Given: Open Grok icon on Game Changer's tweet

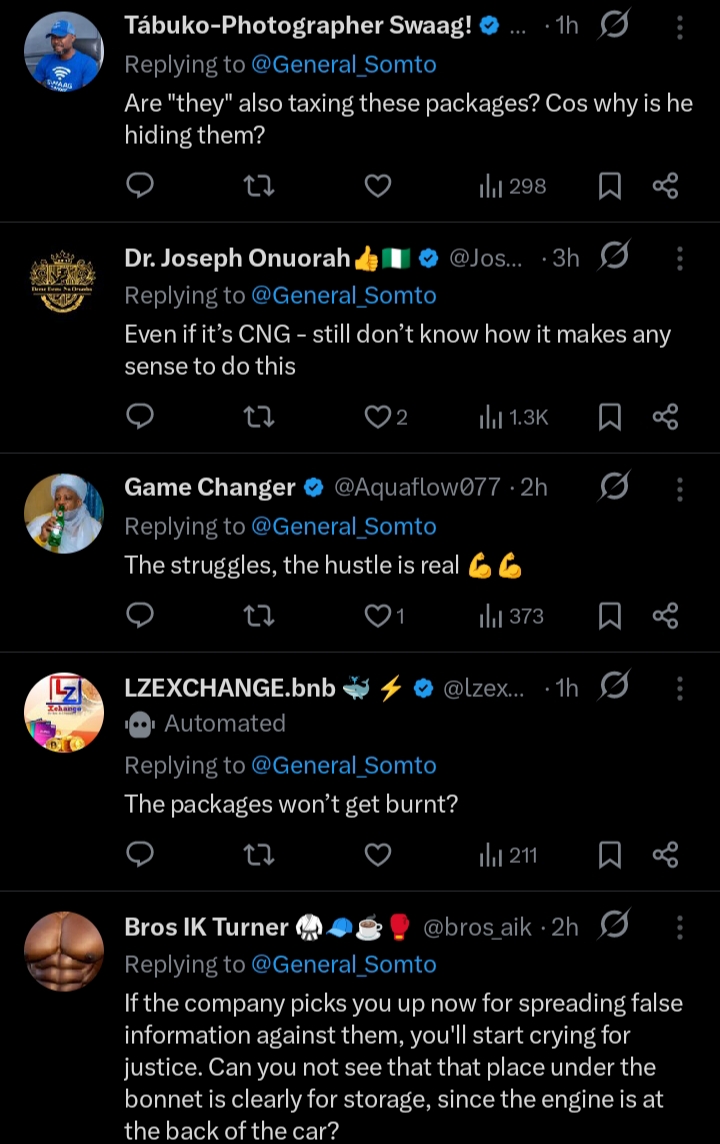Looking at the screenshot, I should click(x=613, y=487).
